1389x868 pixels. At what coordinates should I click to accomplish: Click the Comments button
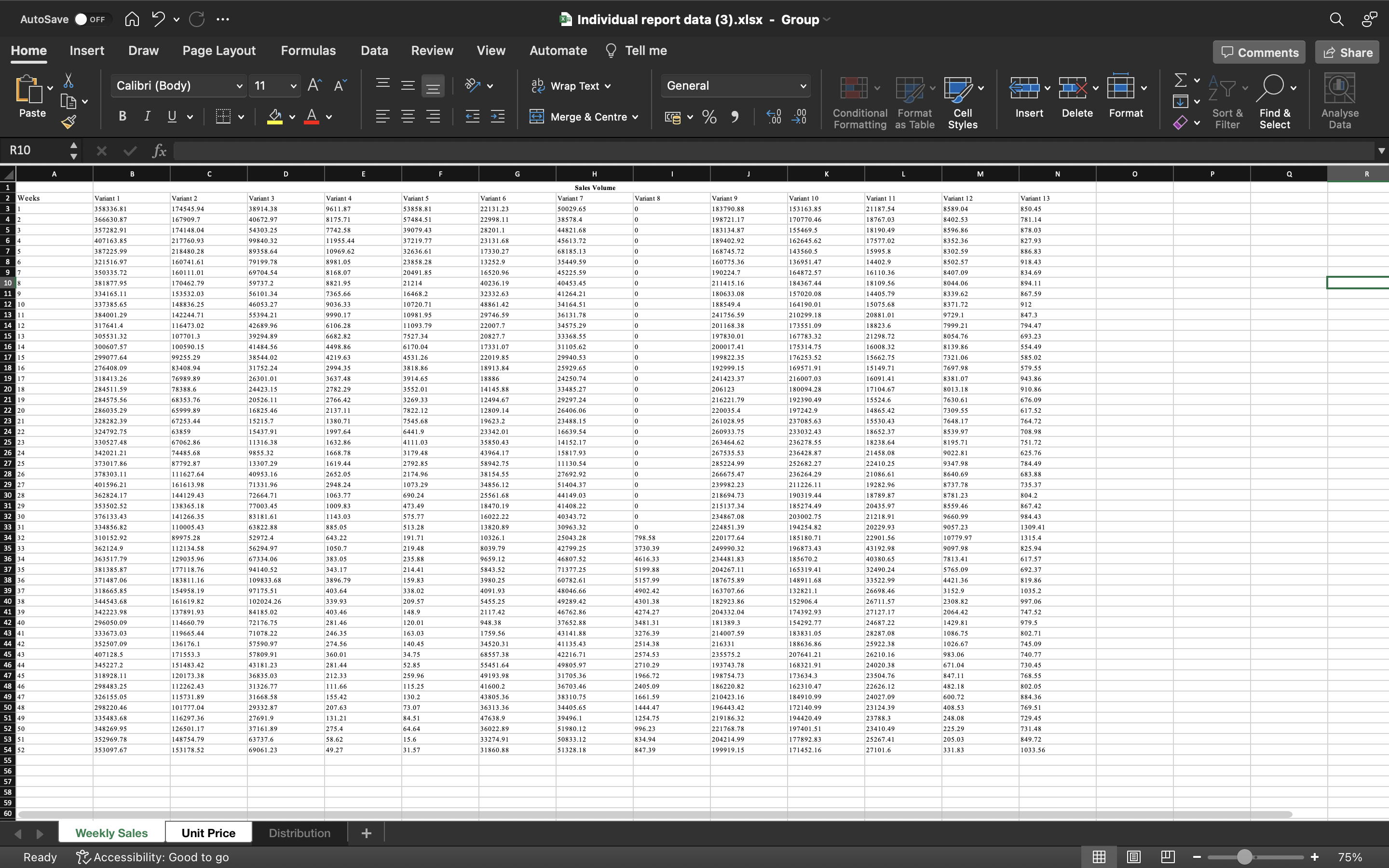[x=1259, y=52]
